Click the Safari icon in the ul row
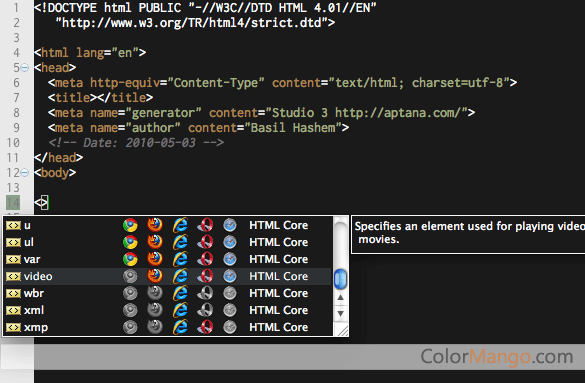The width and height of the screenshot is (585, 383). (x=230, y=242)
